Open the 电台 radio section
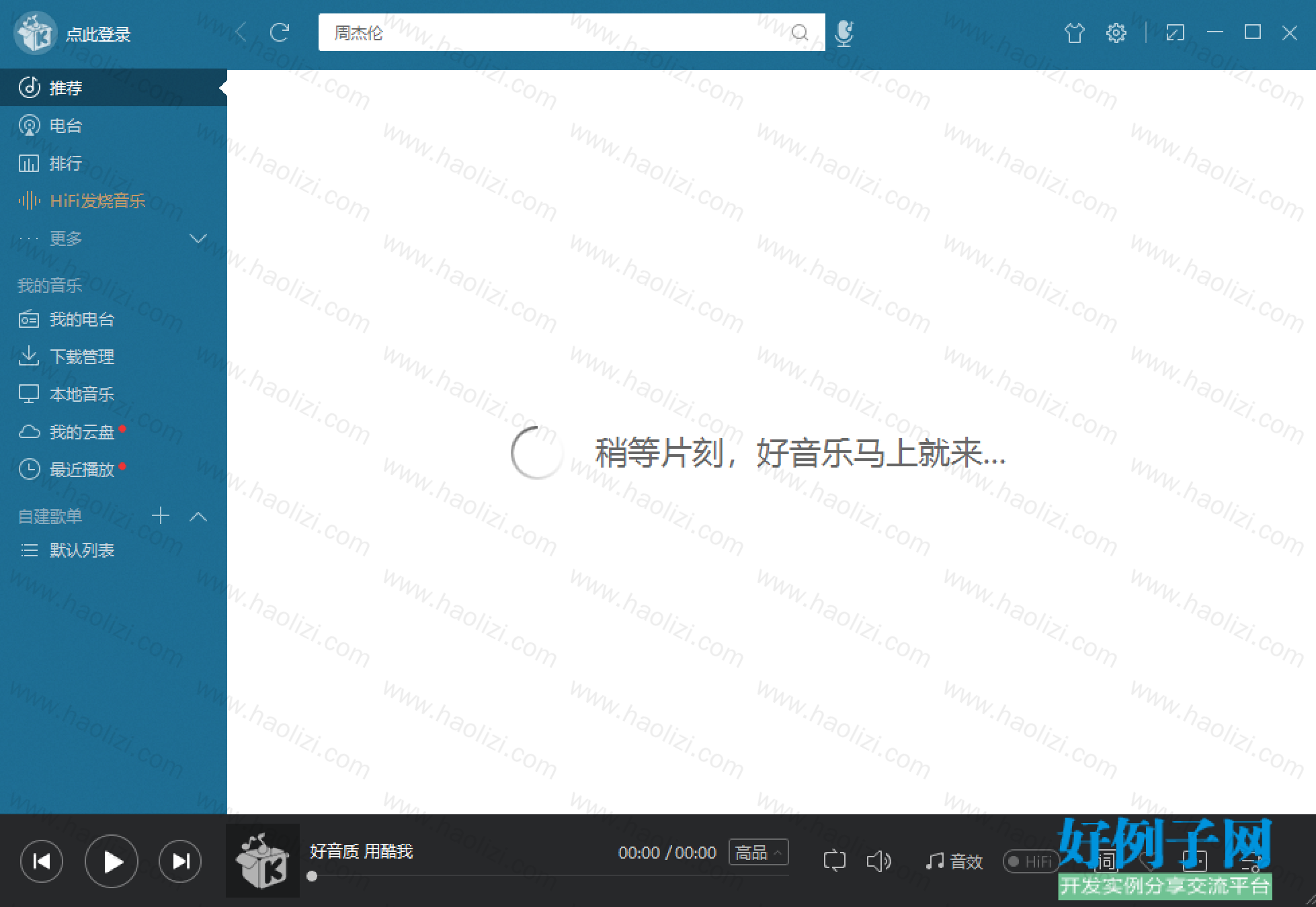 (114, 126)
